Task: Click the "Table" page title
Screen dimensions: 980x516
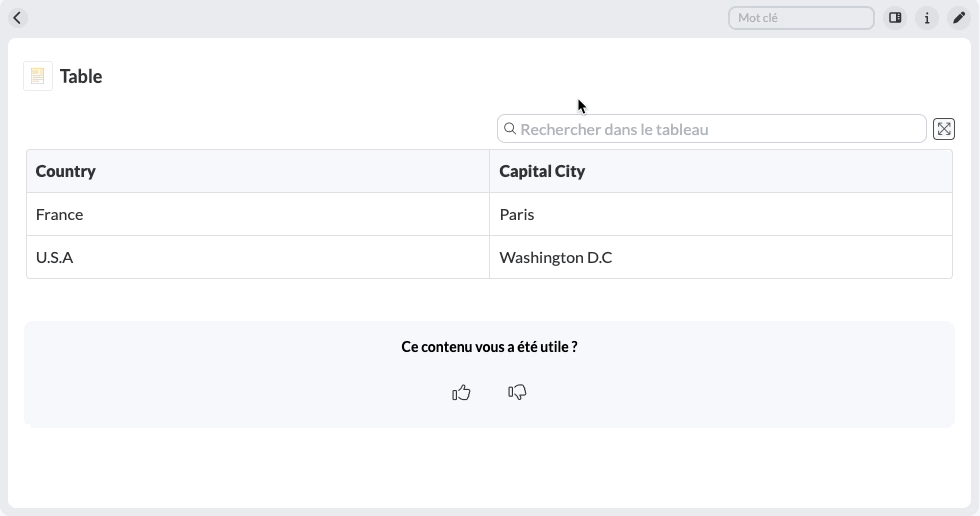Action: pyautogui.click(x=81, y=76)
